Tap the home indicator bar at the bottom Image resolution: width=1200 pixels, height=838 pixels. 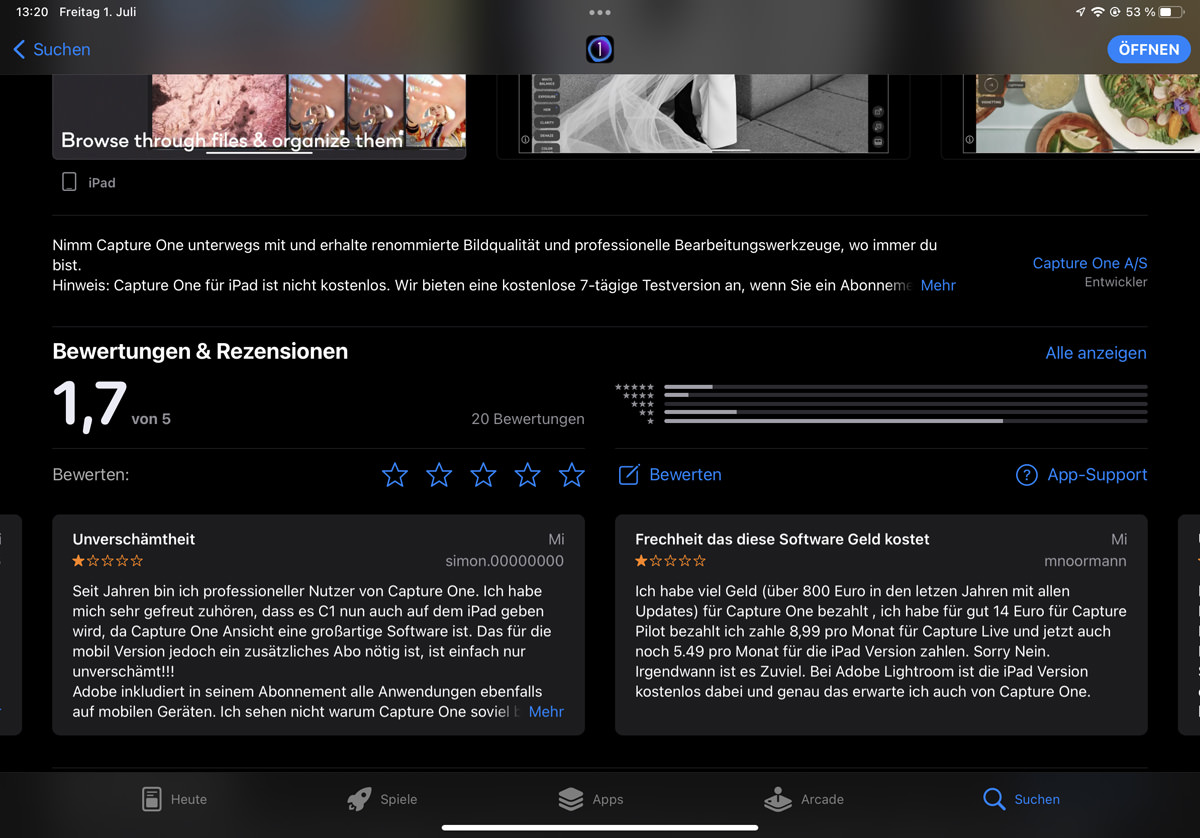(x=600, y=827)
